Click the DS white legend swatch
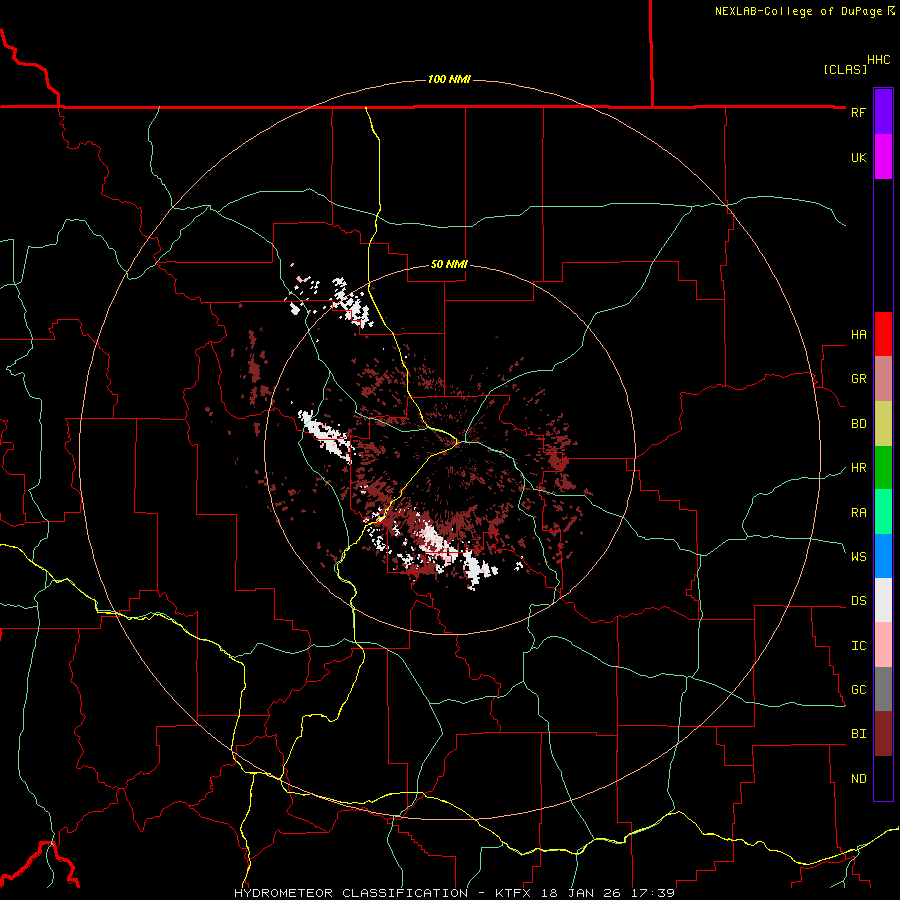 click(x=883, y=600)
